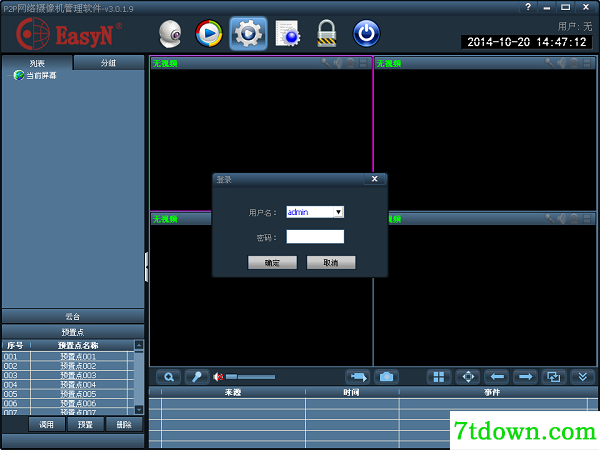The height and width of the screenshot is (450, 600).
Task: Click the 确定 button in login dialog
Action: [272, 262]
